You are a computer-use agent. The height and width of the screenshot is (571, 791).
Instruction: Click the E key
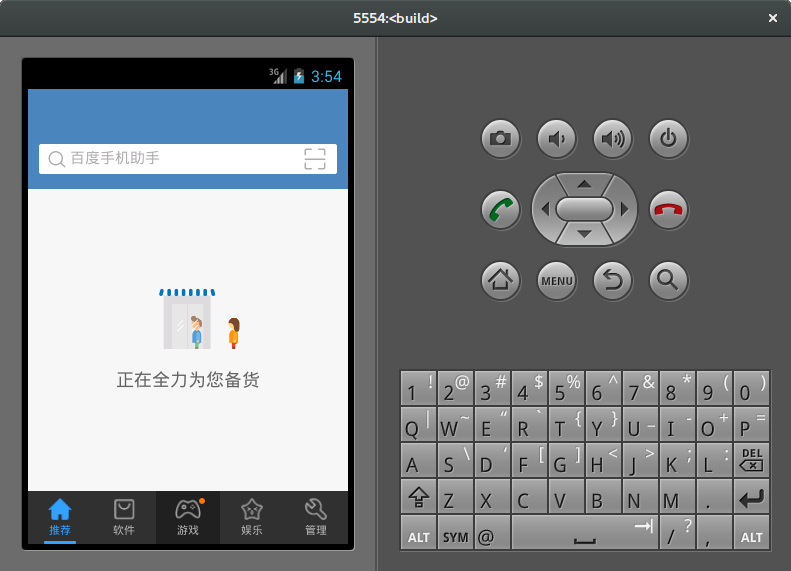tap(492, 425)
